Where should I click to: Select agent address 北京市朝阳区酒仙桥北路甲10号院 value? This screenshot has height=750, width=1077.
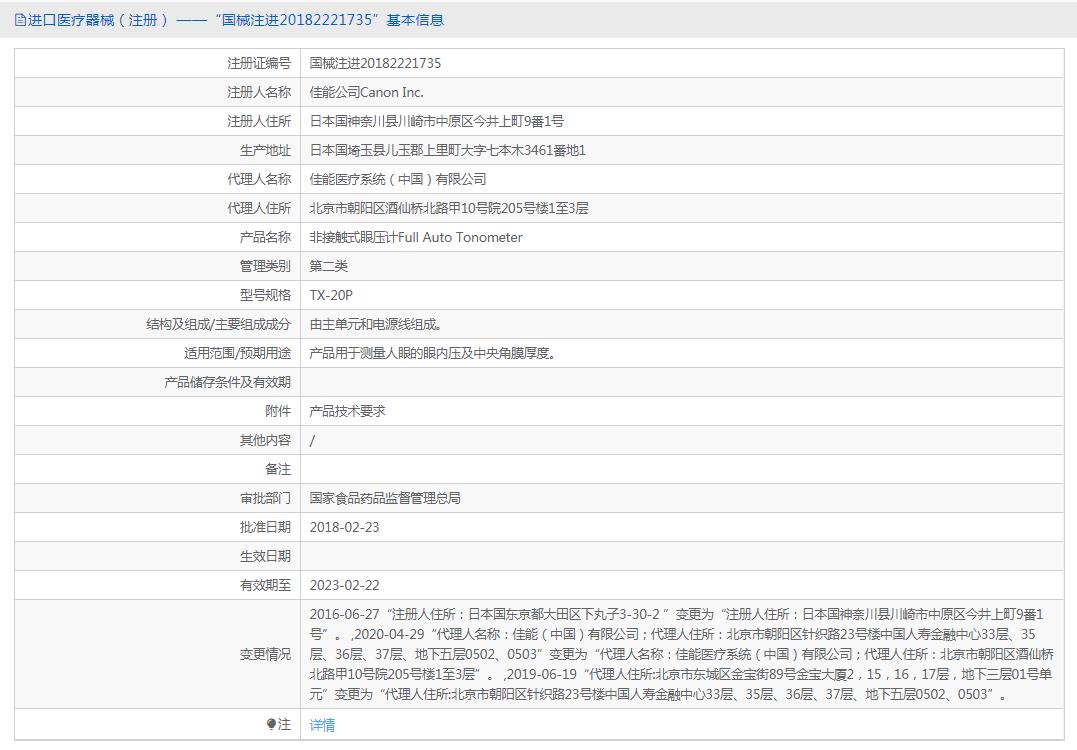(x=449, y=207)
